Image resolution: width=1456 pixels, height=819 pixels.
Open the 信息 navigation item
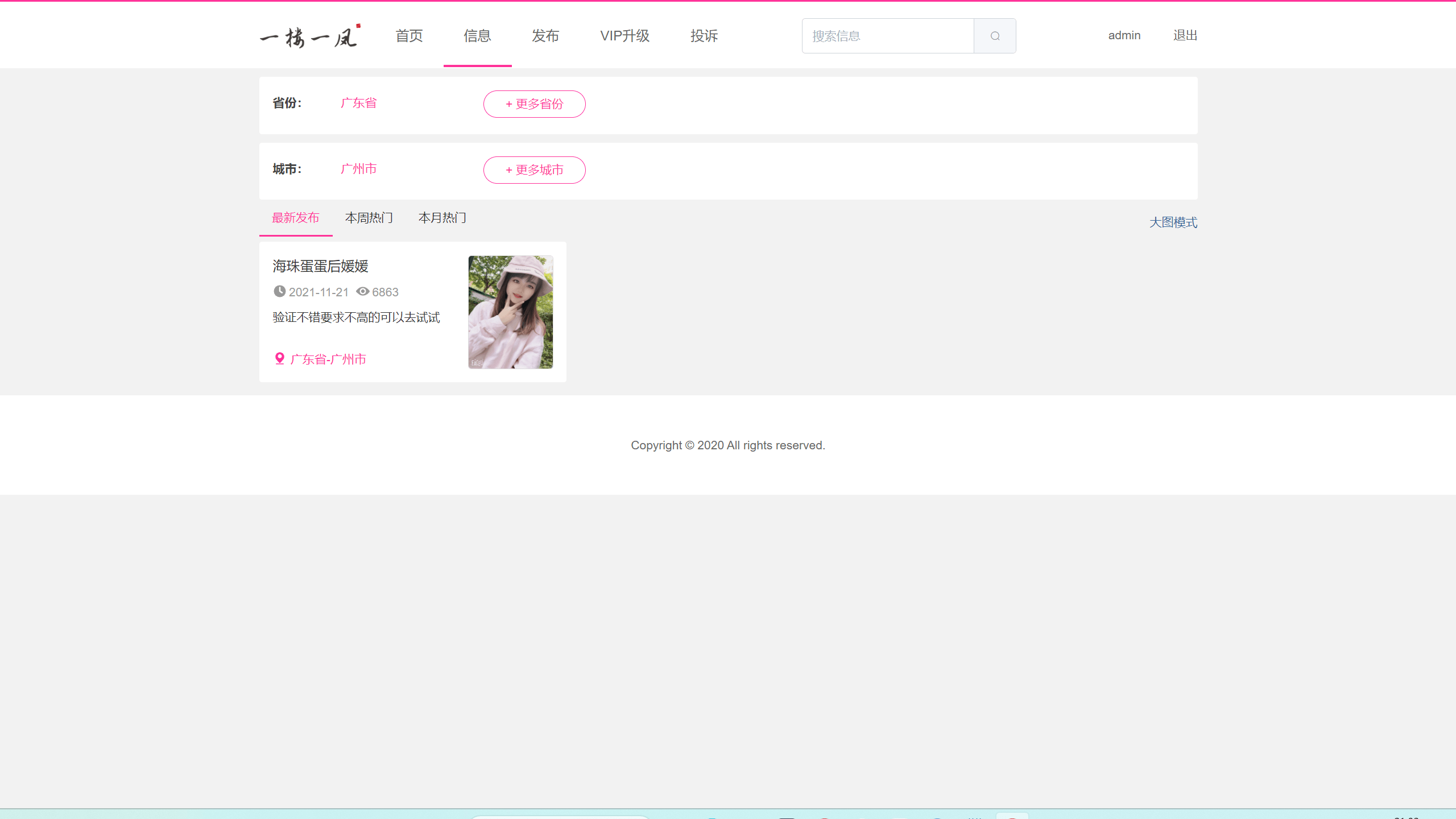[x=477, y=36]
